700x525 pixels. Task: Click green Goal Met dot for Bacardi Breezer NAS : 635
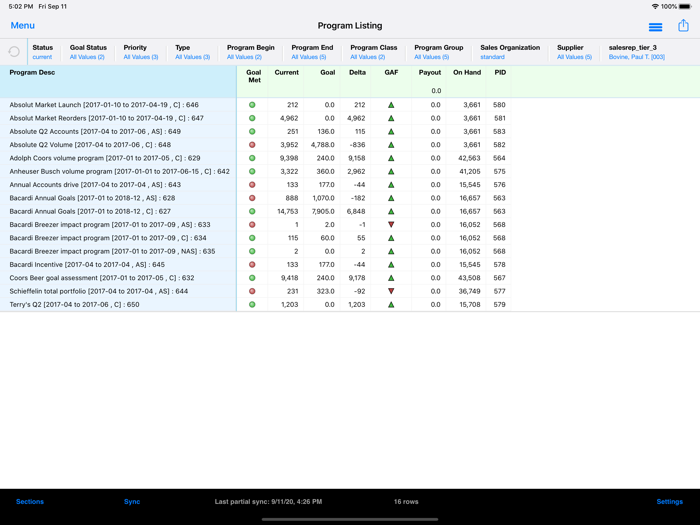pyautogui.click(x=252, y=251)
